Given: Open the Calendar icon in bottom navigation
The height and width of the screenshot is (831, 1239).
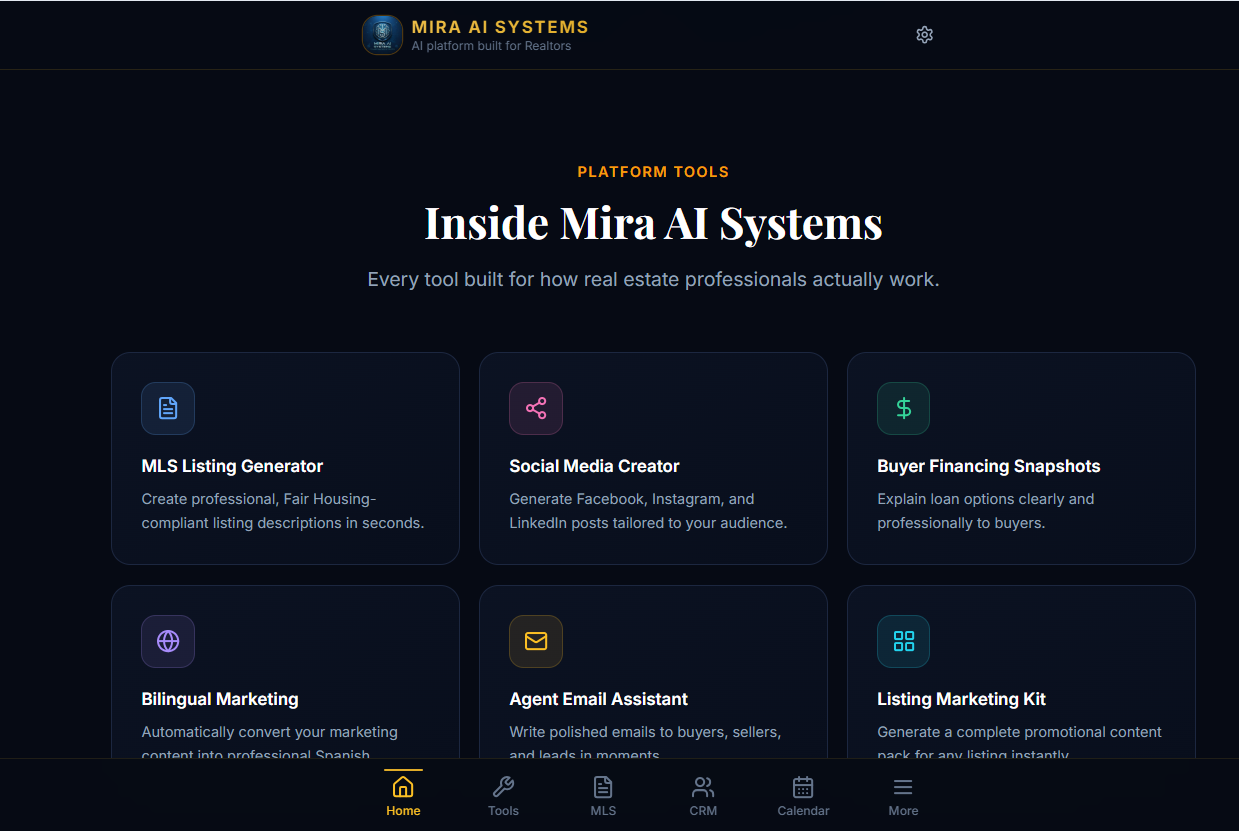Looking at the screenshot, I should click(803, 787).
